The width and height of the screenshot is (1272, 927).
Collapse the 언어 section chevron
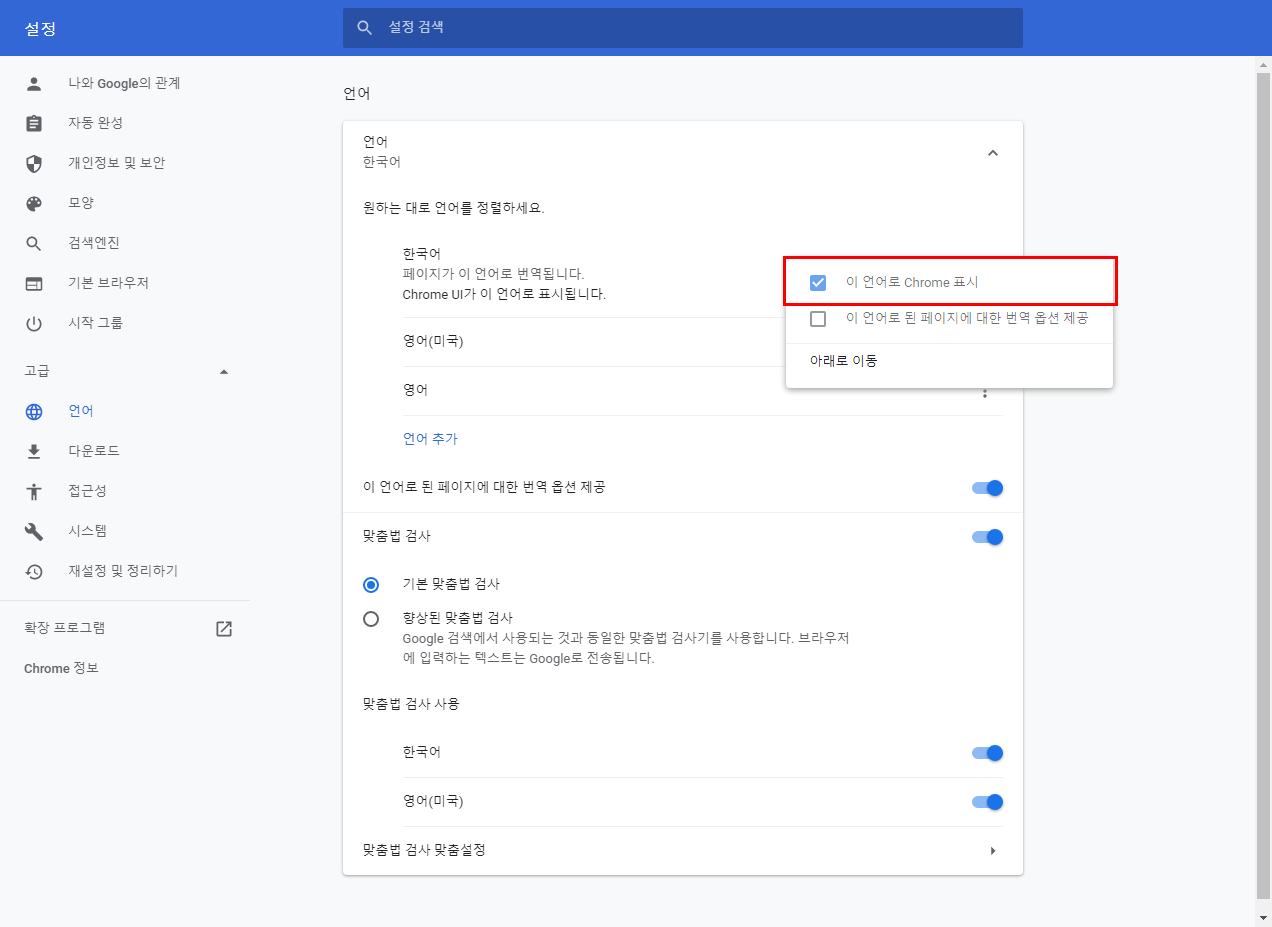(992, 153)
